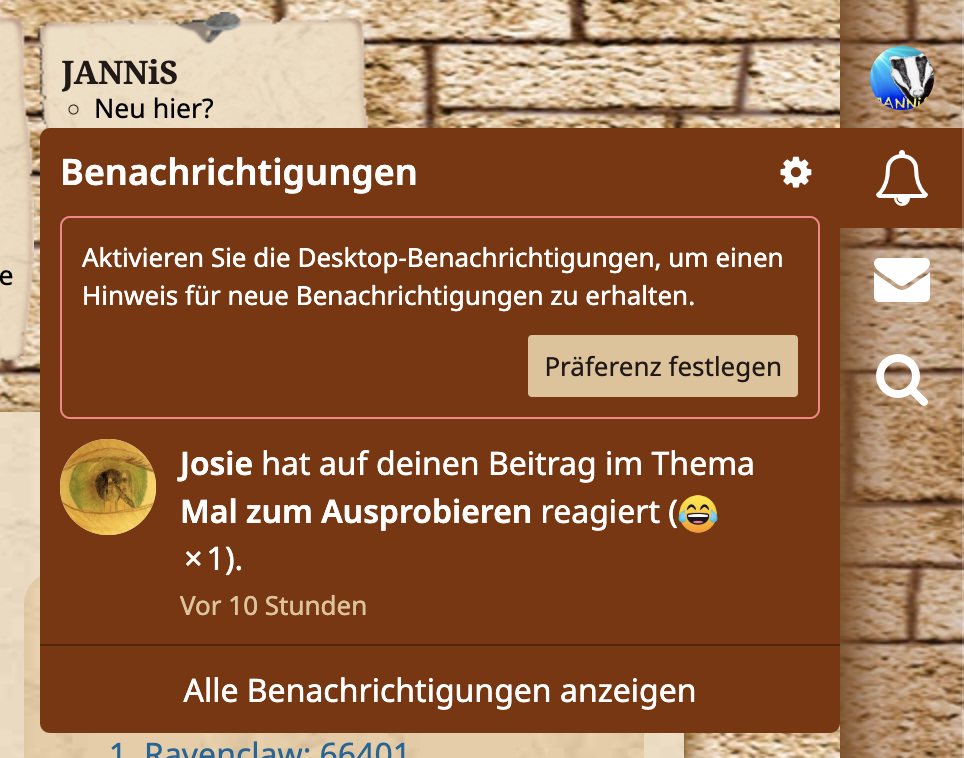Open notification settings gear icon
Viewport: 964px width, 758px height.
click(796, 172)
